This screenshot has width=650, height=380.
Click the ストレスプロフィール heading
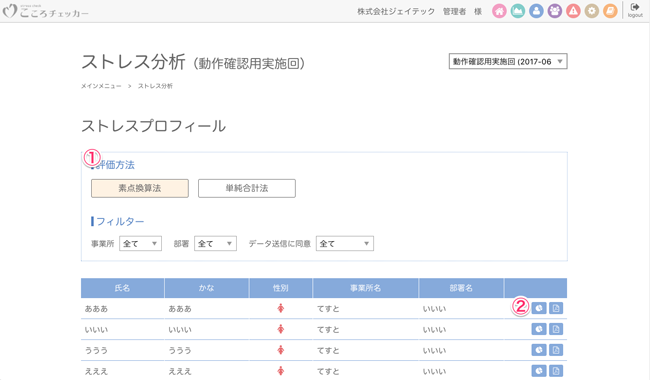(153, 126)
